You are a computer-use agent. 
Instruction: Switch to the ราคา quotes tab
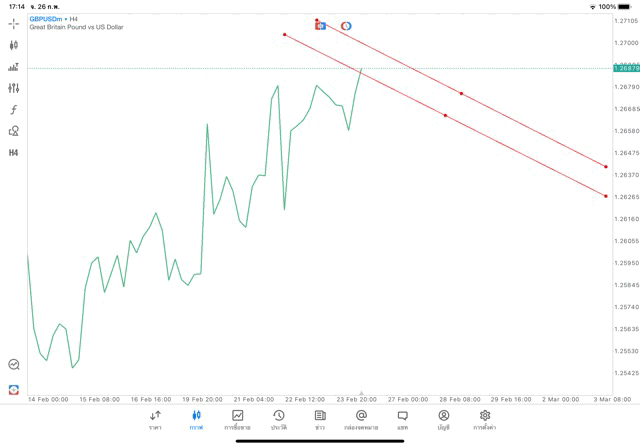155,419
